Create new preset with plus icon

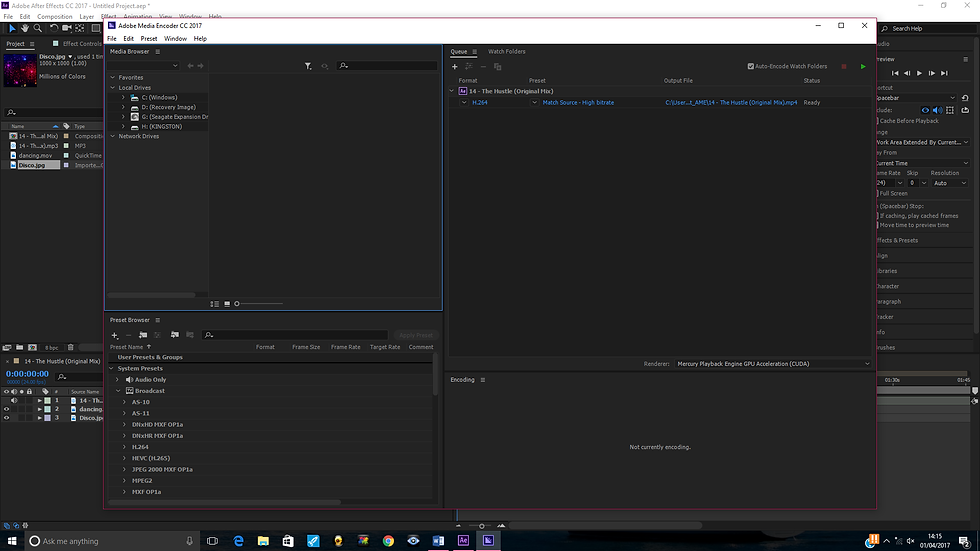114,335
